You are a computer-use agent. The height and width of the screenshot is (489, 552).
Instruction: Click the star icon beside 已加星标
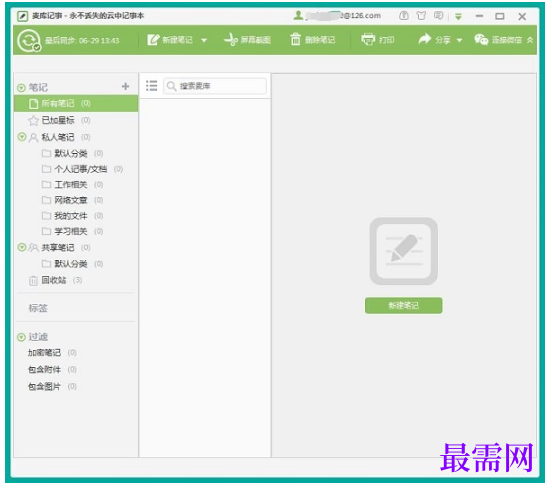pyautogui.click(x=33, y=121)
